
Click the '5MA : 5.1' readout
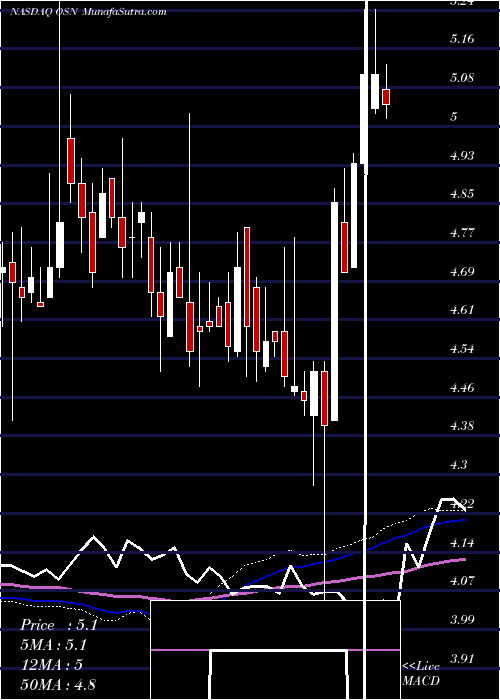pyautogui.click(x=54, y=645)
